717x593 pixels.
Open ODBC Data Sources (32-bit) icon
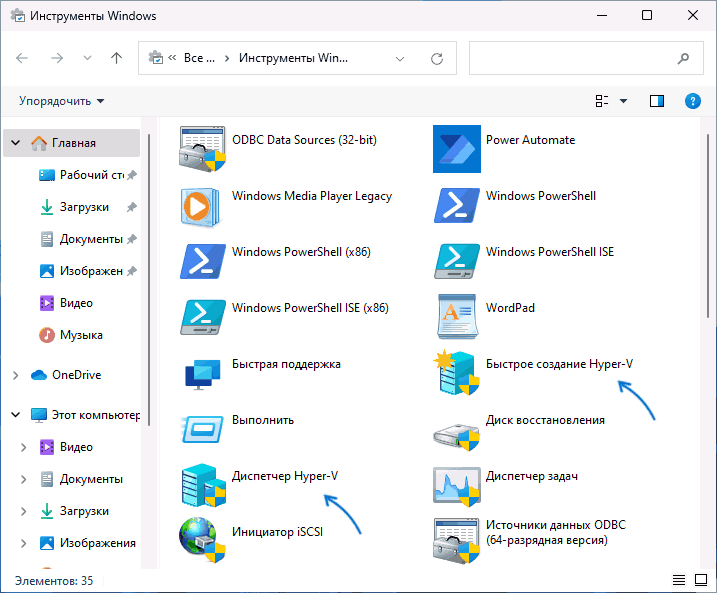[x=202, y=149]
